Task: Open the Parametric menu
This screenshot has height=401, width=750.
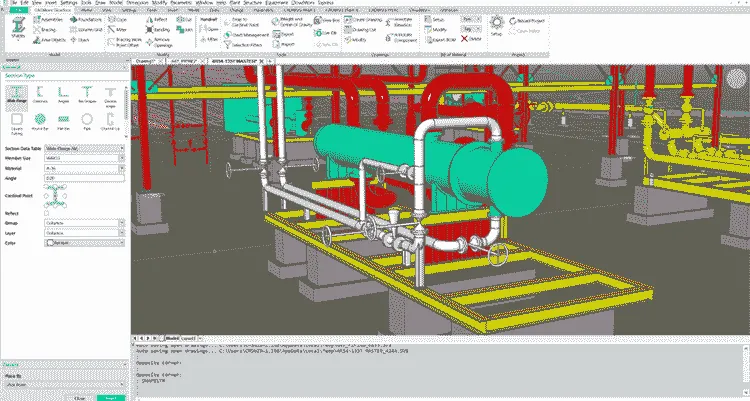Action: (181, 2)
